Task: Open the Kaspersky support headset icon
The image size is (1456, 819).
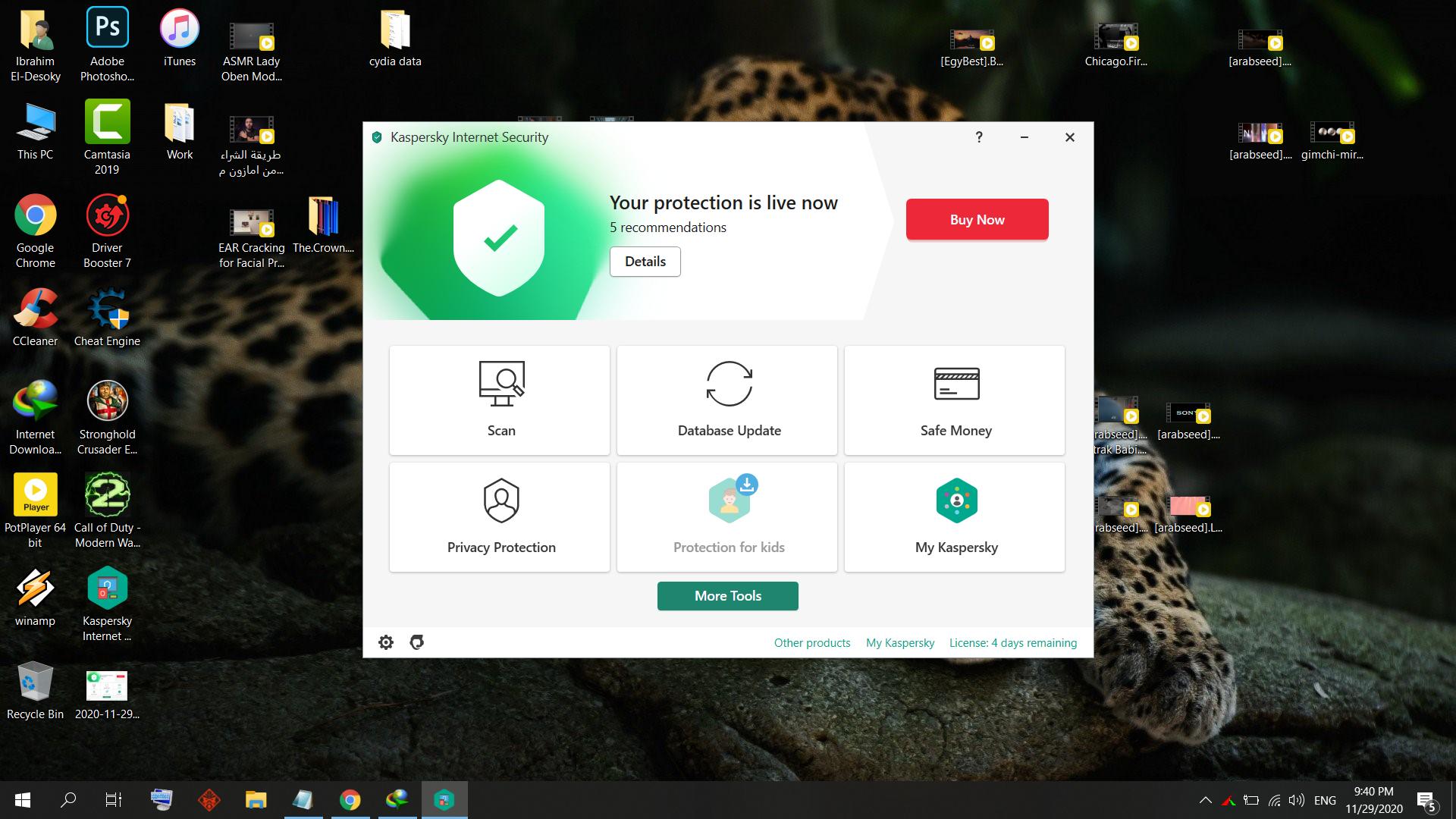Action: 417,642
